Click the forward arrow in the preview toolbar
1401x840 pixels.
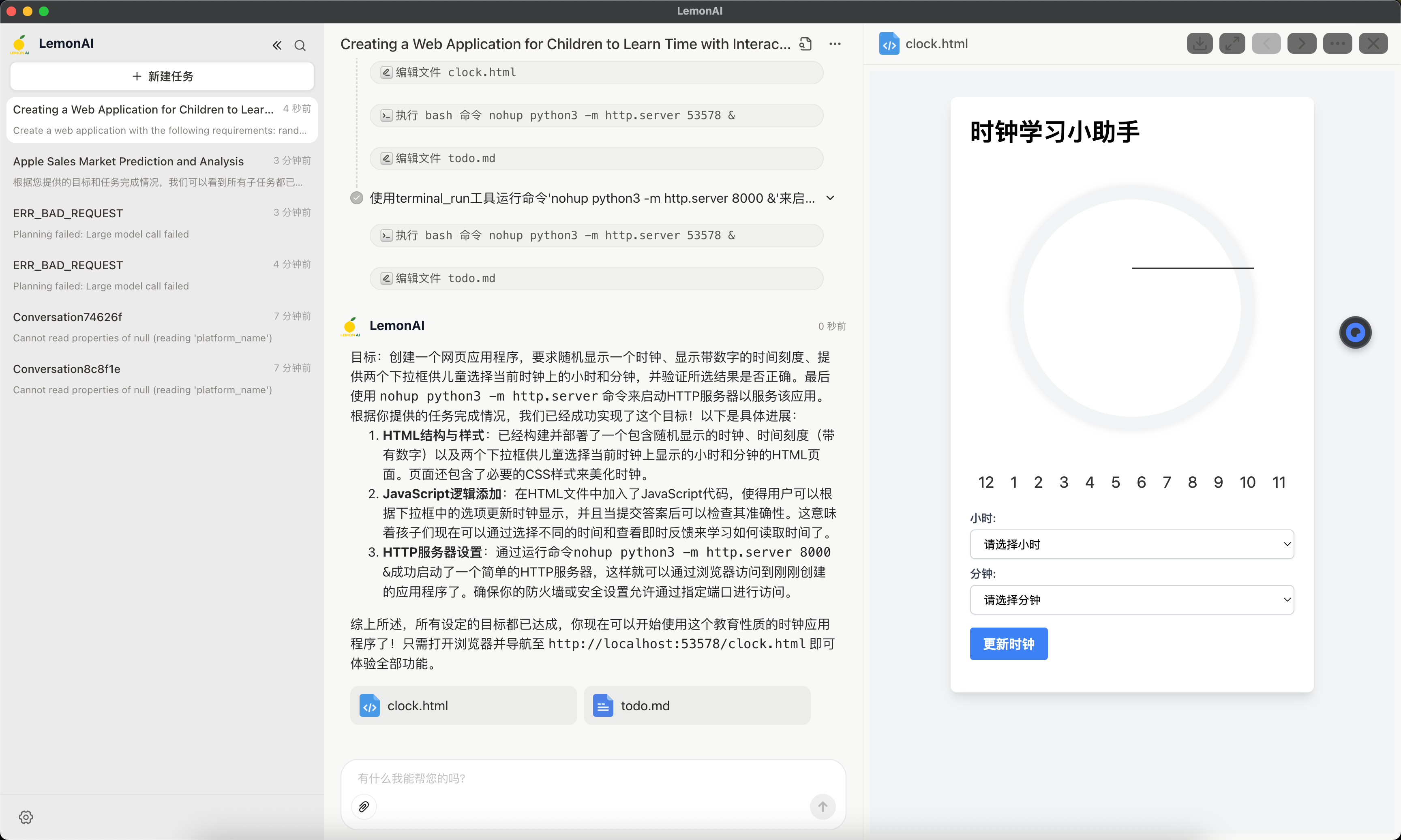(1301, 44)
